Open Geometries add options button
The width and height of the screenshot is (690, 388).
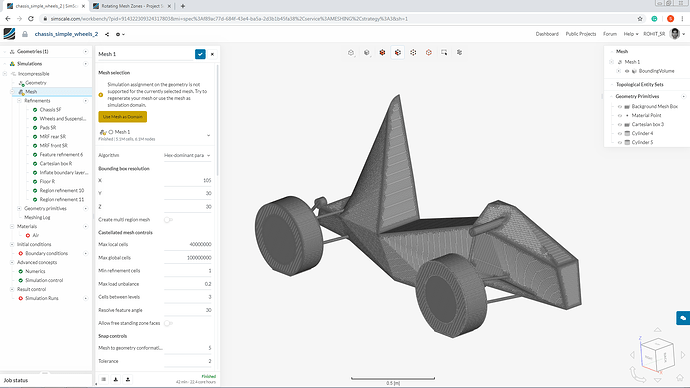pos(85,52)
